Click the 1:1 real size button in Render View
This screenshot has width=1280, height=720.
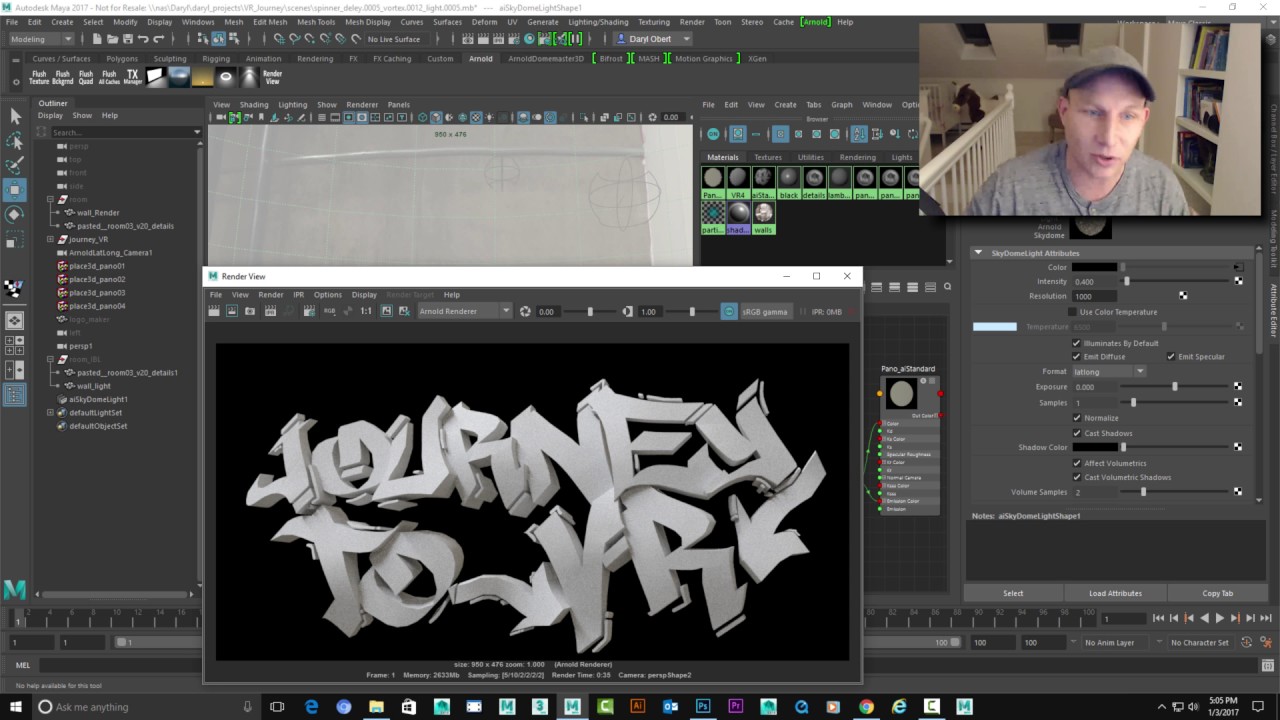click(x=366, y=311)
